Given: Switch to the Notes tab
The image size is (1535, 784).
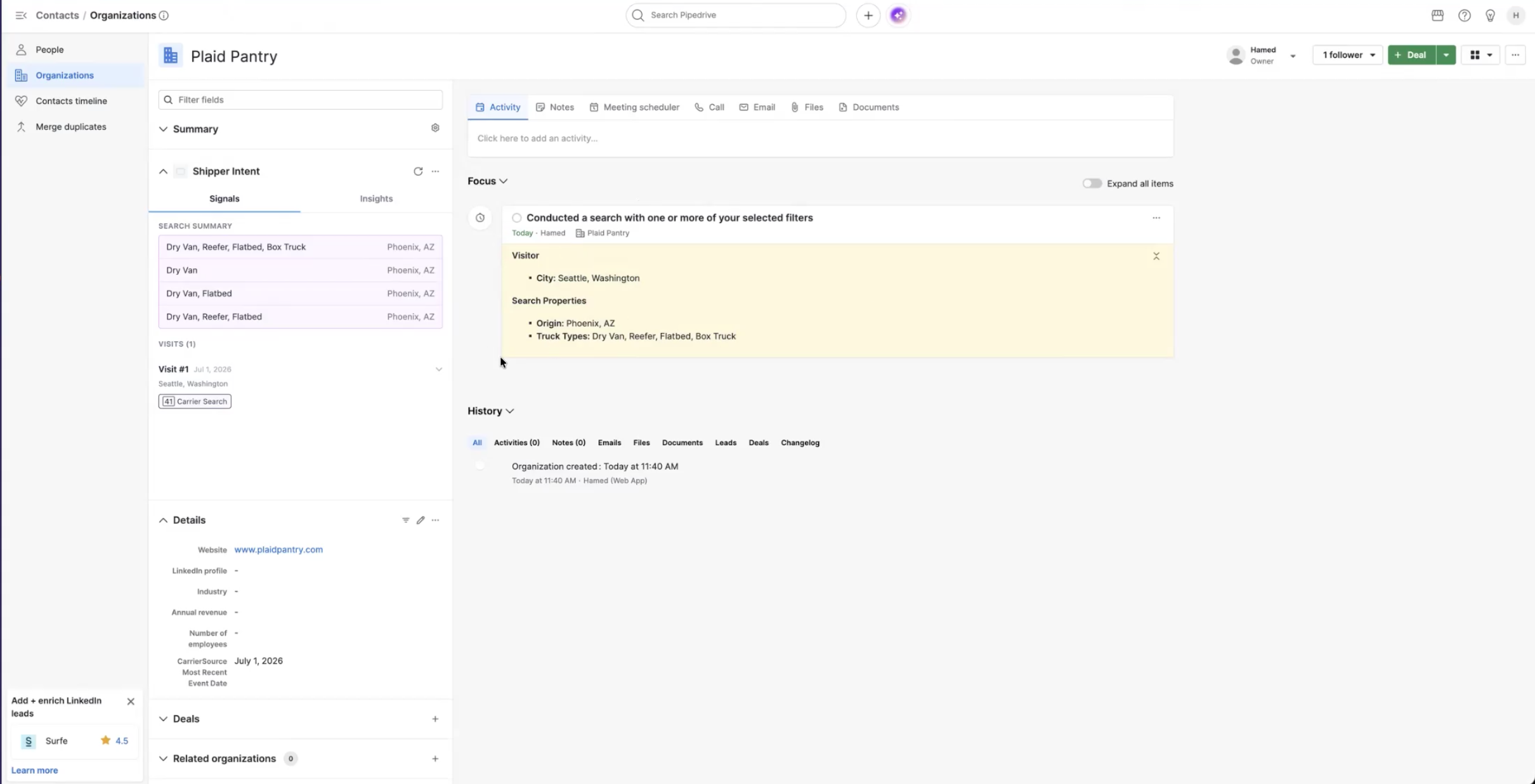Looking at the screenshot, I should click(x=555, y=107).
